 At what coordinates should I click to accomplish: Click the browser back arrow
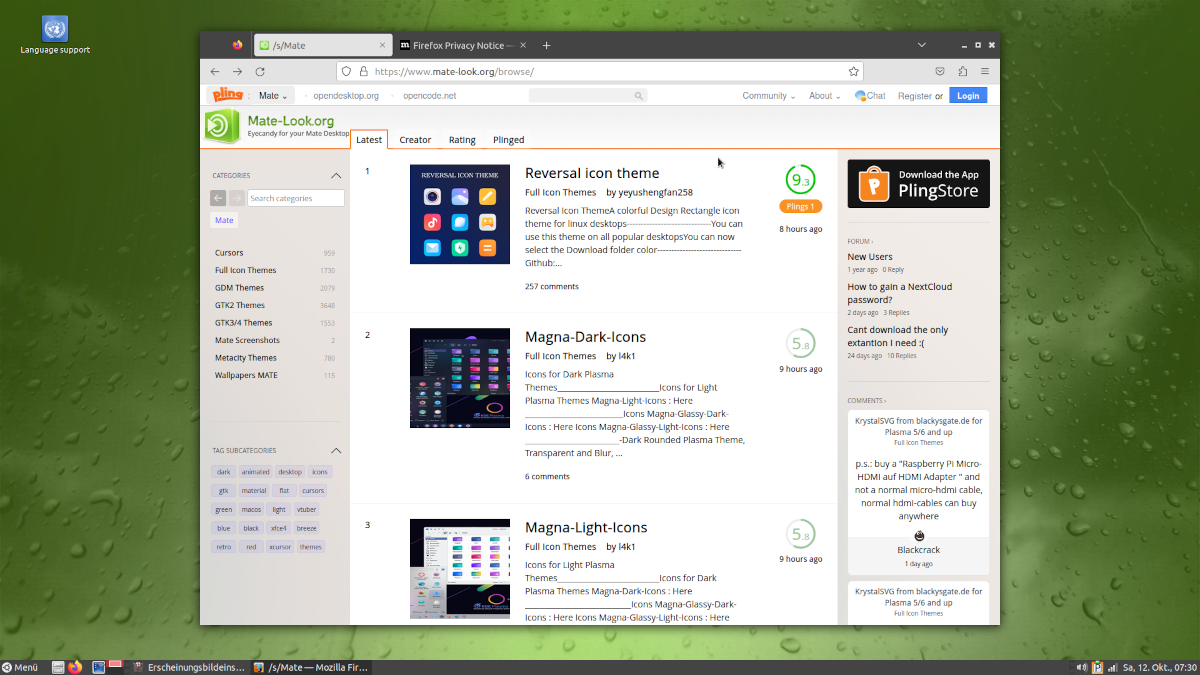[x=215, y=72]
